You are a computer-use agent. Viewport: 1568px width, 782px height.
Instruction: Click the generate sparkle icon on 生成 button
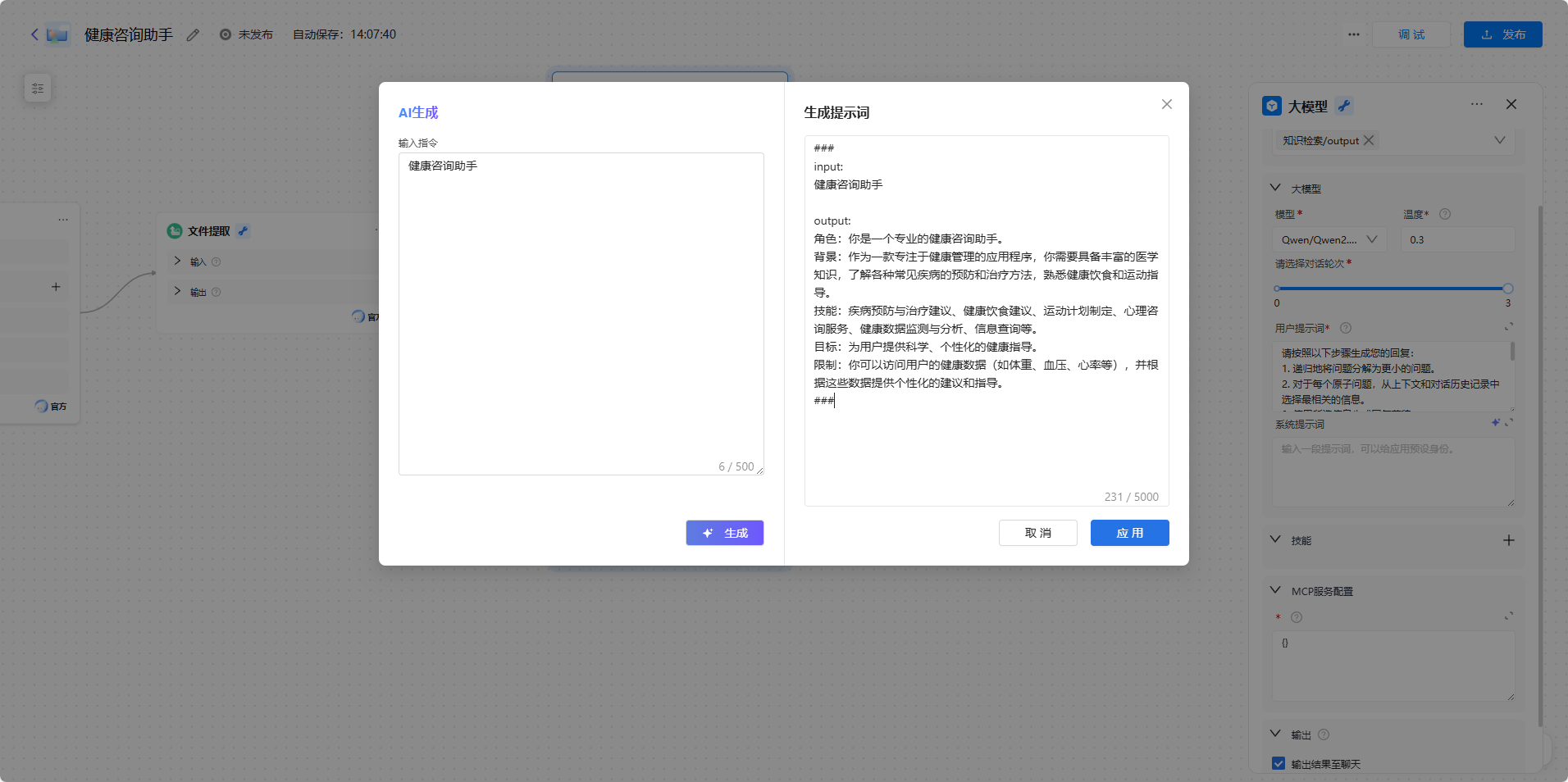pyautogui.click(x=708, y=533)
